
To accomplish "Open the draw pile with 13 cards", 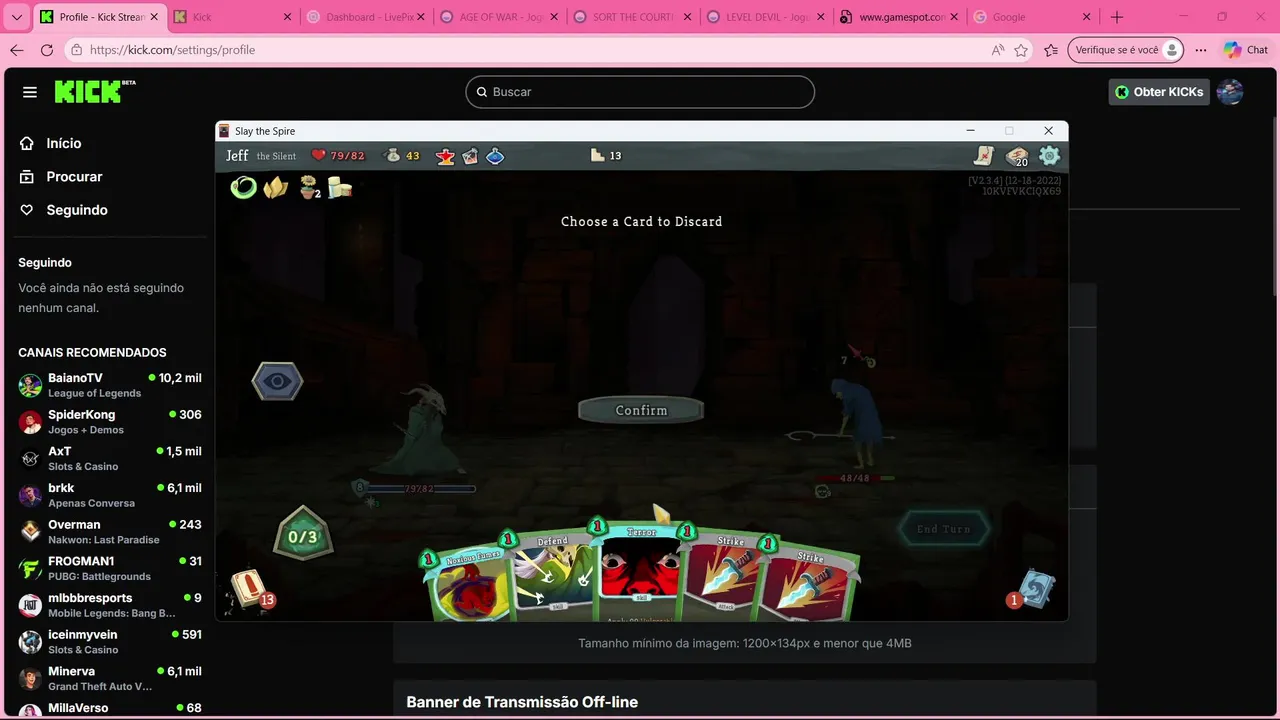I will (x=249, y=589).
